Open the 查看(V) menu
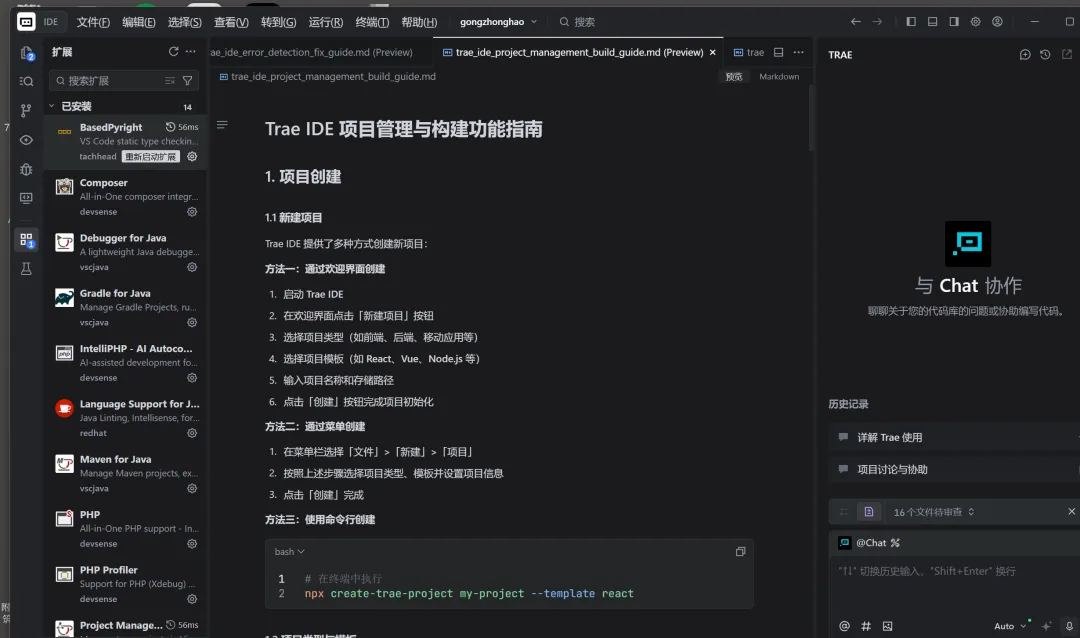 (231, 22)
